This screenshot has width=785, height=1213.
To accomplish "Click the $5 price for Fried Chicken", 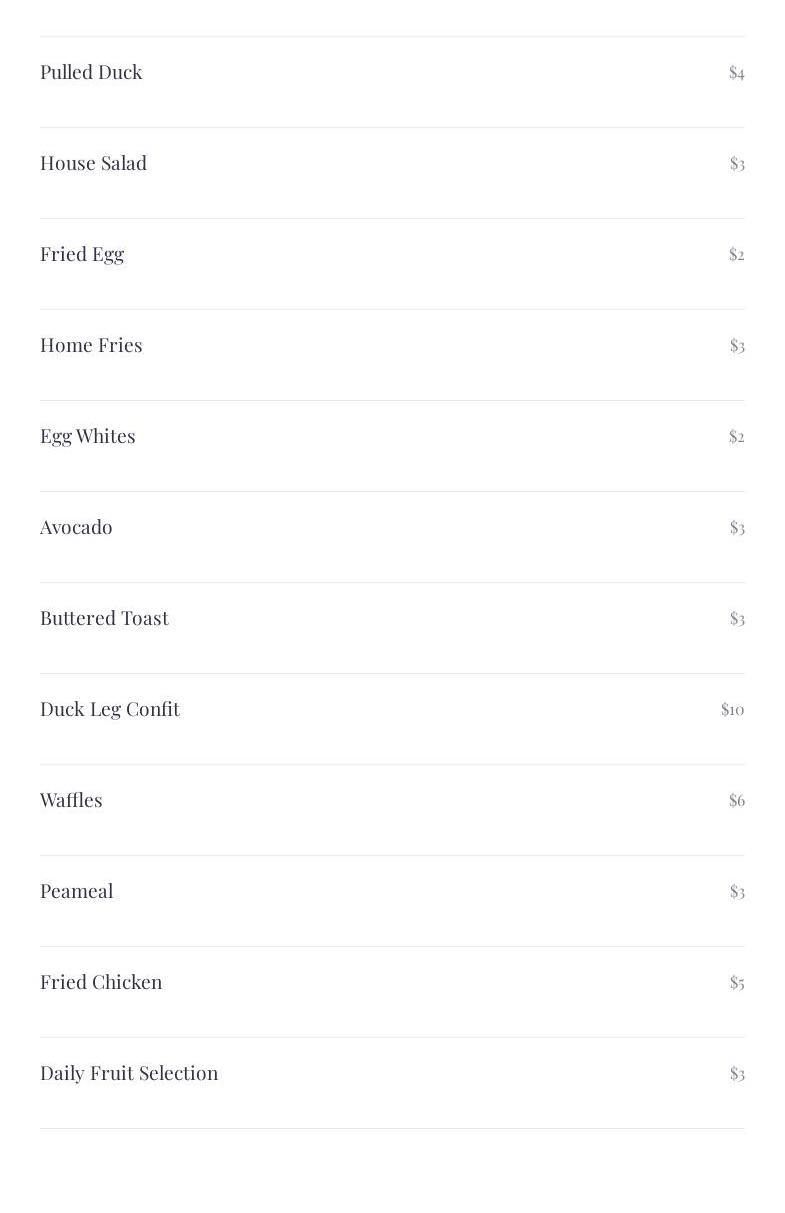I will point(737,982).
